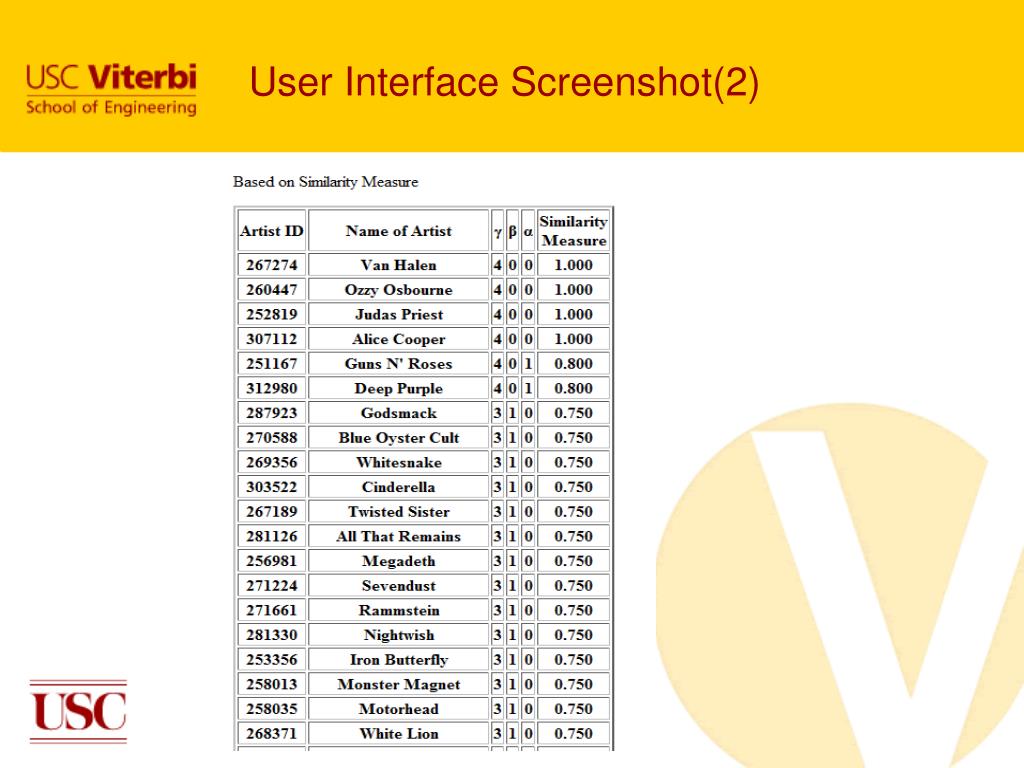Viewport: 1024px width, 768px height.
Task: Click artist ID 251167
Action: [x=272, y=364]
